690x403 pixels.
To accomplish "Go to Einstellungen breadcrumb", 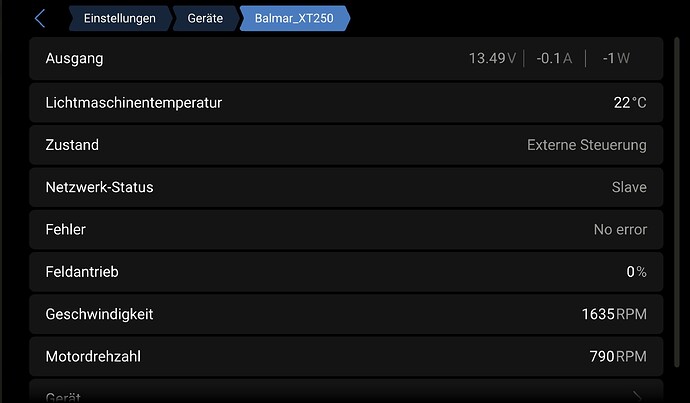I will tap(119, 18).
